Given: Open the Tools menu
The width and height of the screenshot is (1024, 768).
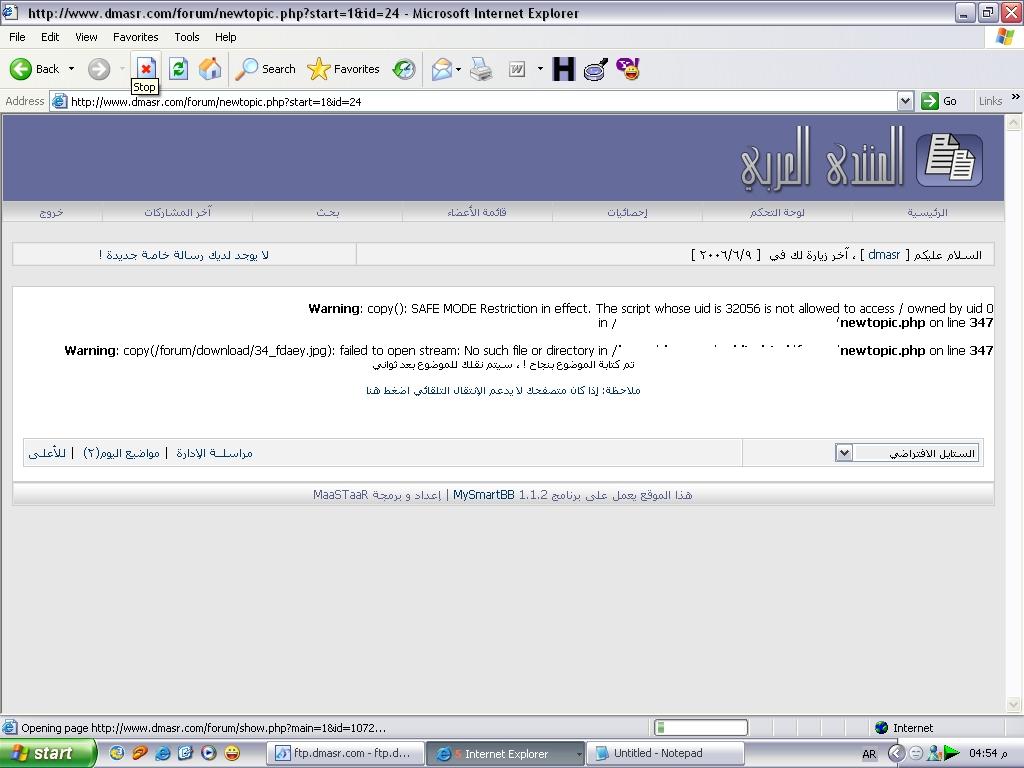Looking at the screenshot, I should (187, 37).
